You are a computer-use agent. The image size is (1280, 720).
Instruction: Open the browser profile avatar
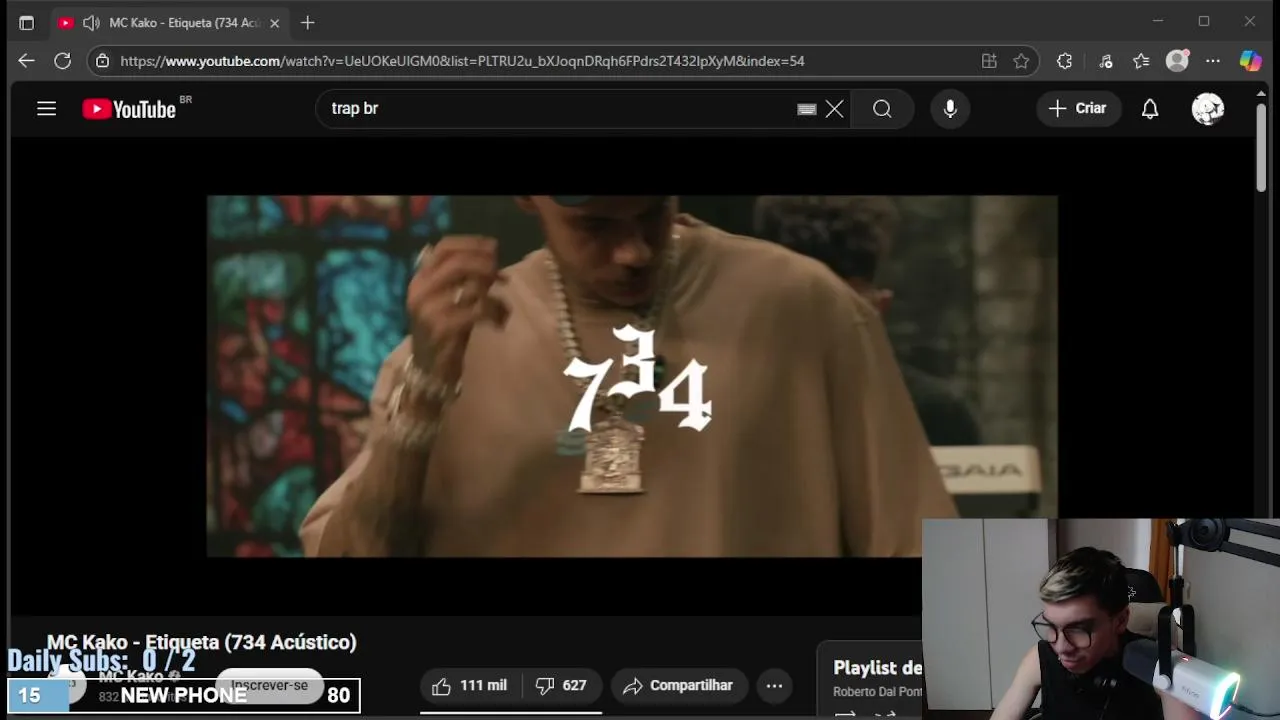[1178, 61]
